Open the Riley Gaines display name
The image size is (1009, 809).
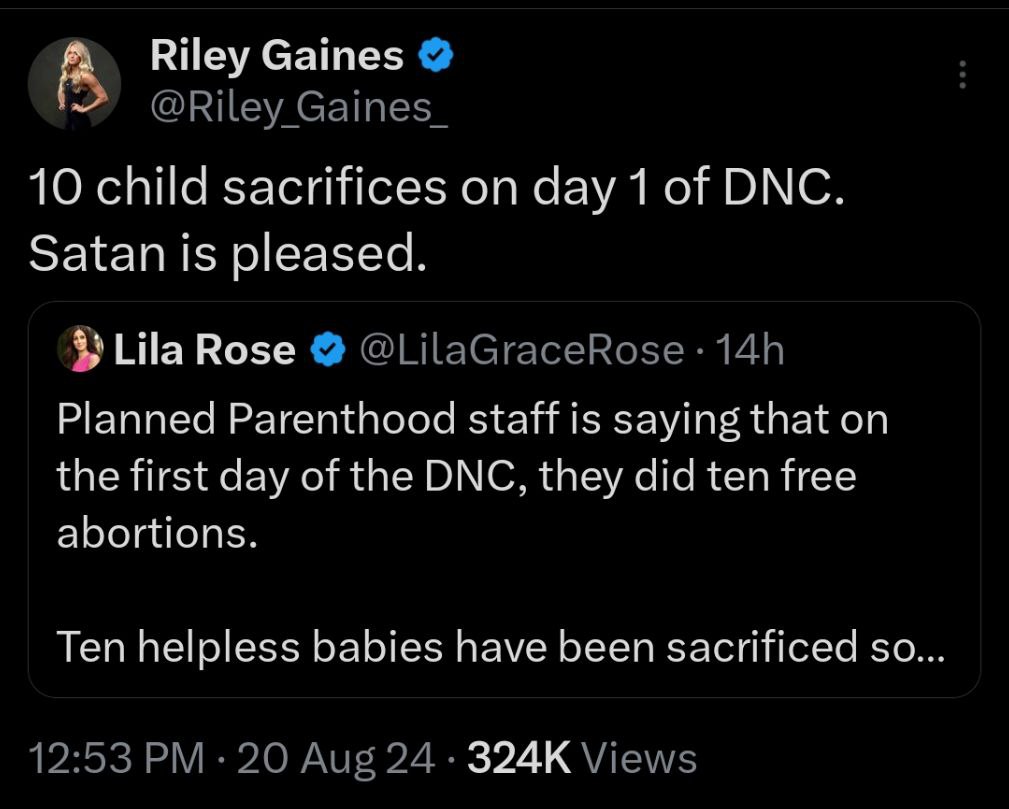click(277, 55)
